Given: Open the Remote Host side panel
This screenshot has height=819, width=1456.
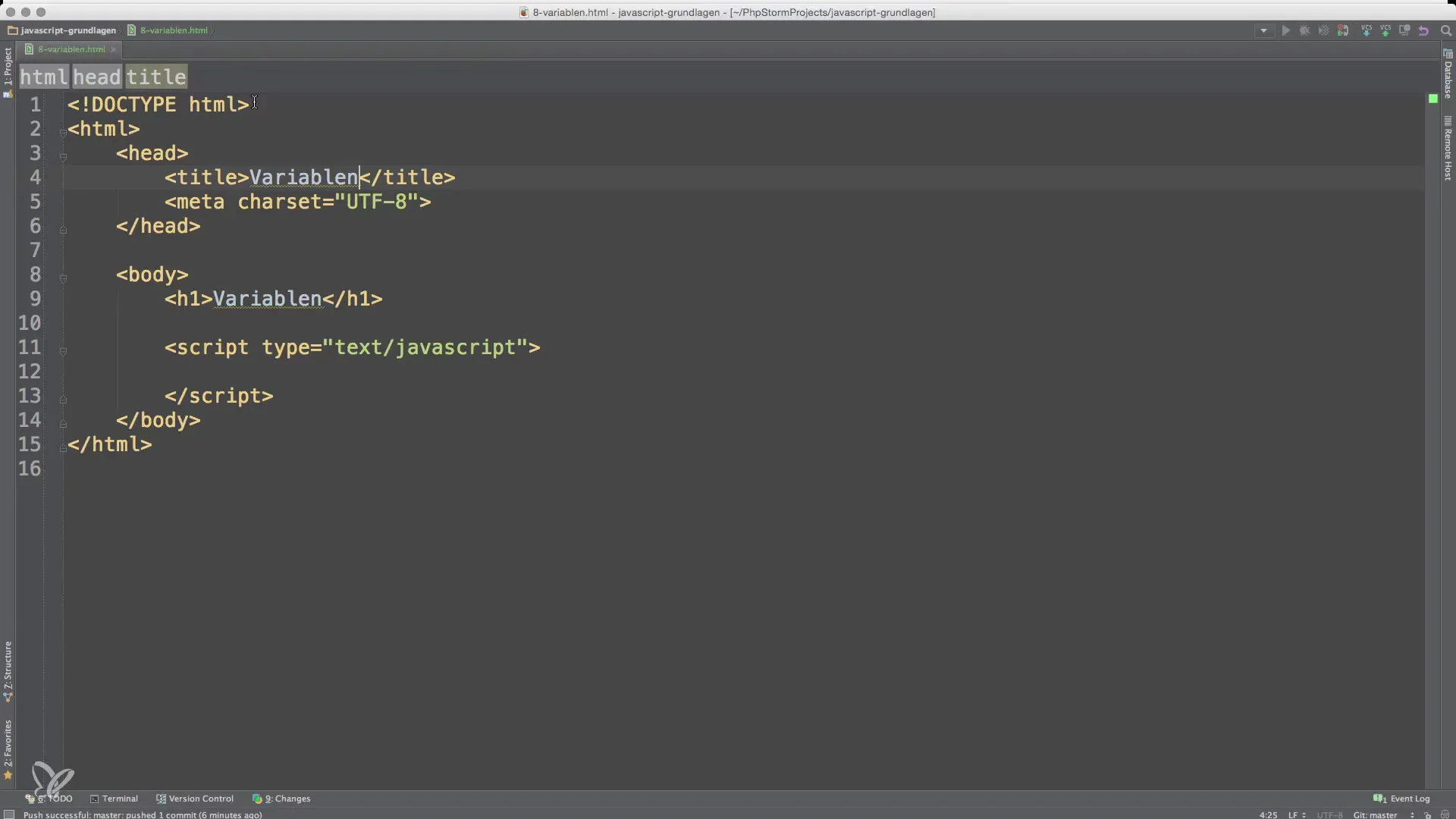Looking at the screenshot, I should point(1448,149).
